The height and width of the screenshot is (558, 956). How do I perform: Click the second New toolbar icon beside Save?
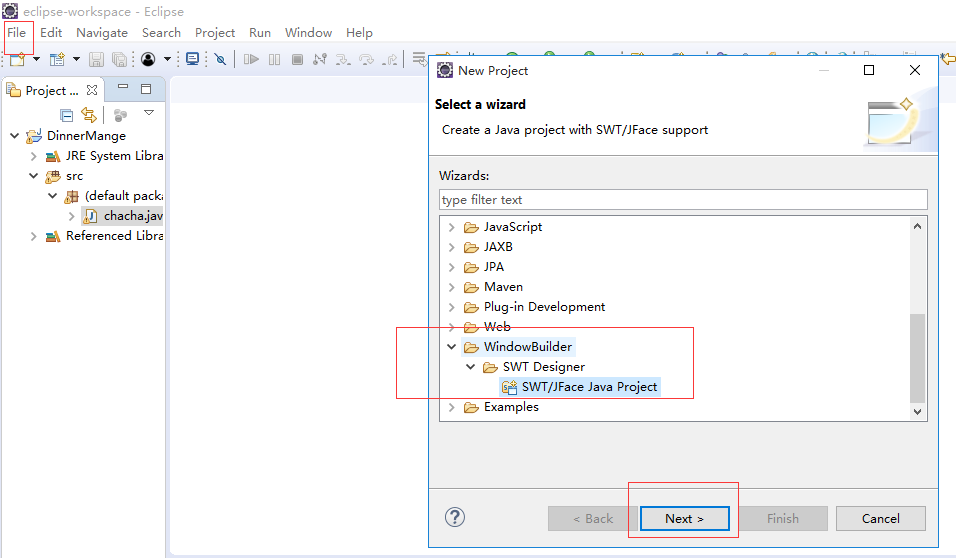click(57, 59)
